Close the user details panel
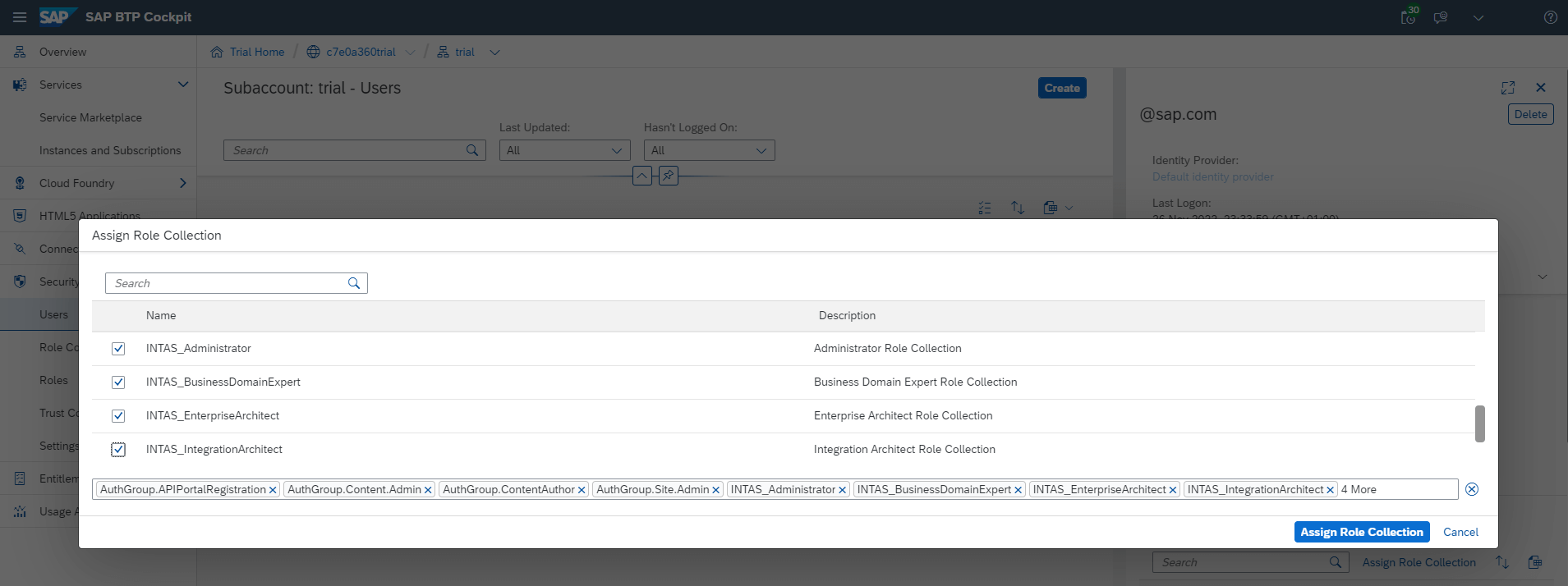Viewport: 1568px width, 586px height. [x=1541, y=88]
